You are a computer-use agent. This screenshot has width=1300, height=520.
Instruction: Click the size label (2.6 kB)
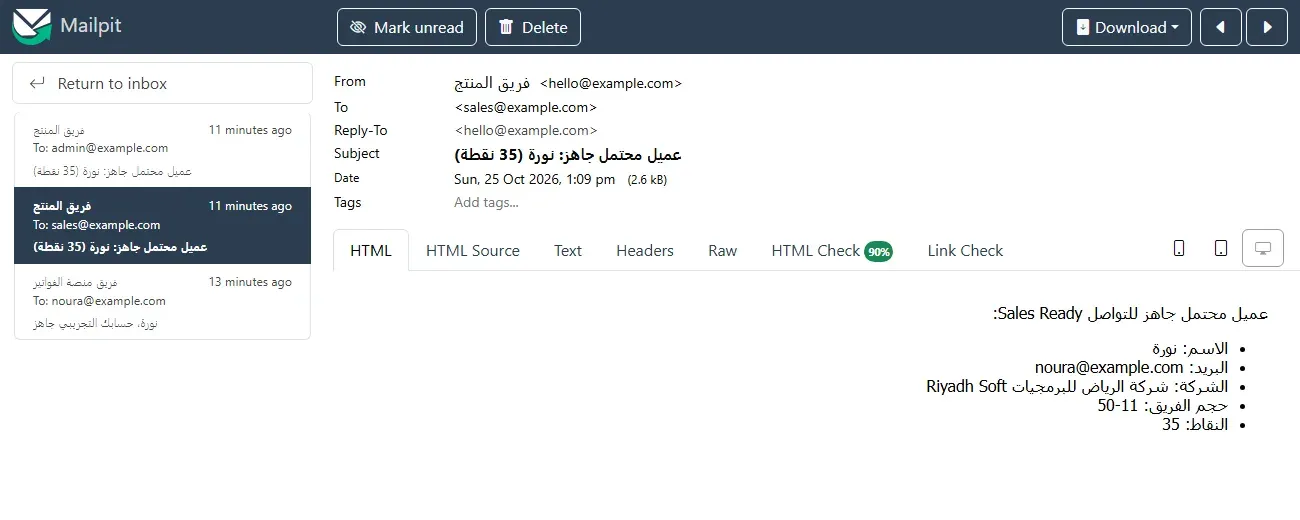pyautogui.click(x=647, y=180)
